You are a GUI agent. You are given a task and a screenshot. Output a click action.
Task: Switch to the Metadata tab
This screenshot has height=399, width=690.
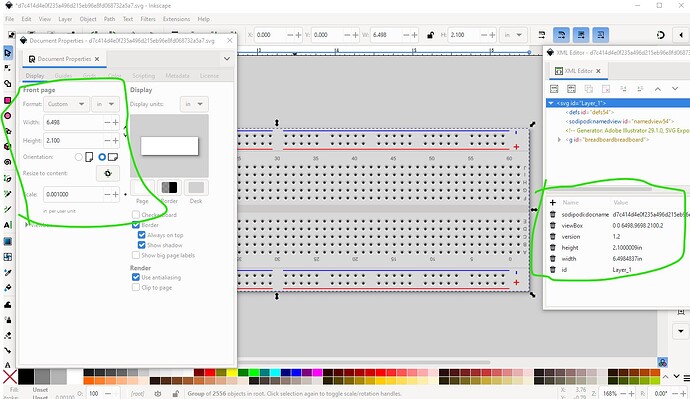tap(177, 76)
